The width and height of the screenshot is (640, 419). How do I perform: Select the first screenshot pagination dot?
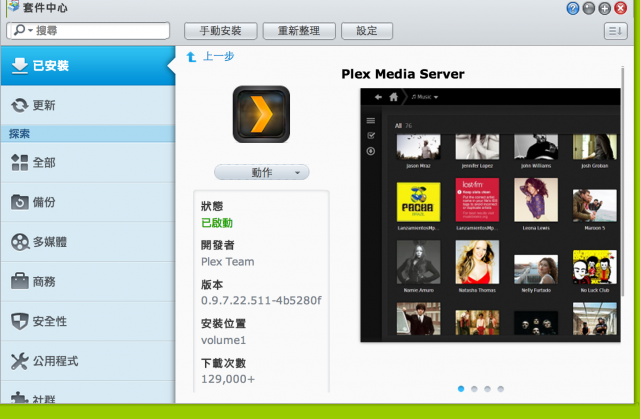pyautogui.click(x=461, y=389)
